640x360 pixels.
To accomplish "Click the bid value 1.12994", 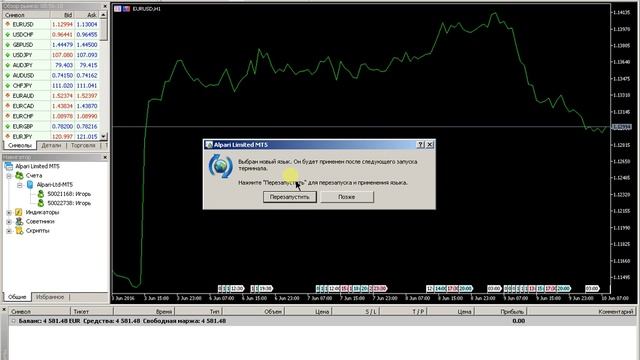I will 62,24.
